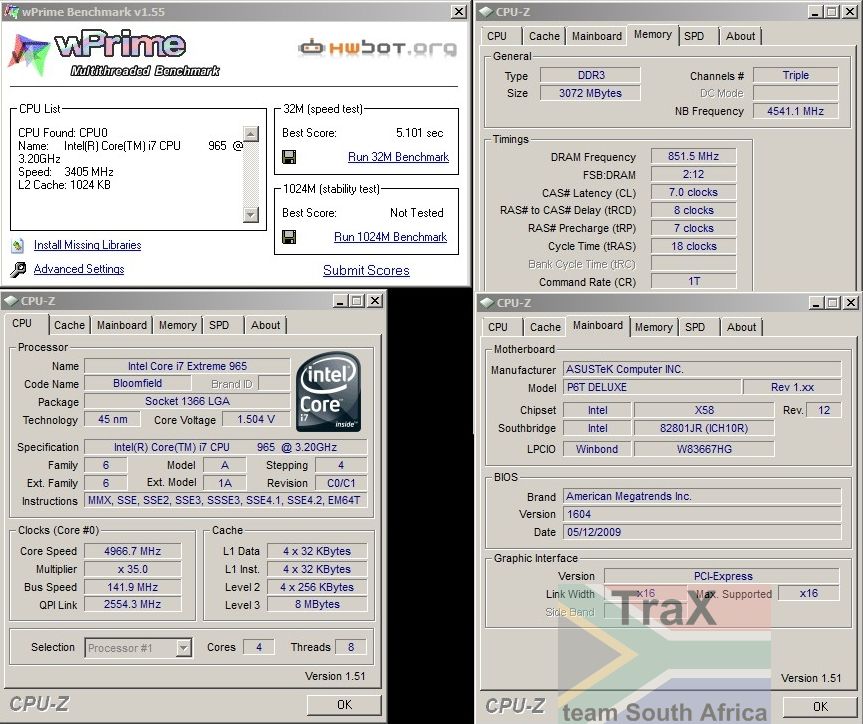Image resolution: width=863 pixels, height=724 pixels.
Task: Click CPU-Z icon in Memory window title bar
Action: [x=485, y=12]
